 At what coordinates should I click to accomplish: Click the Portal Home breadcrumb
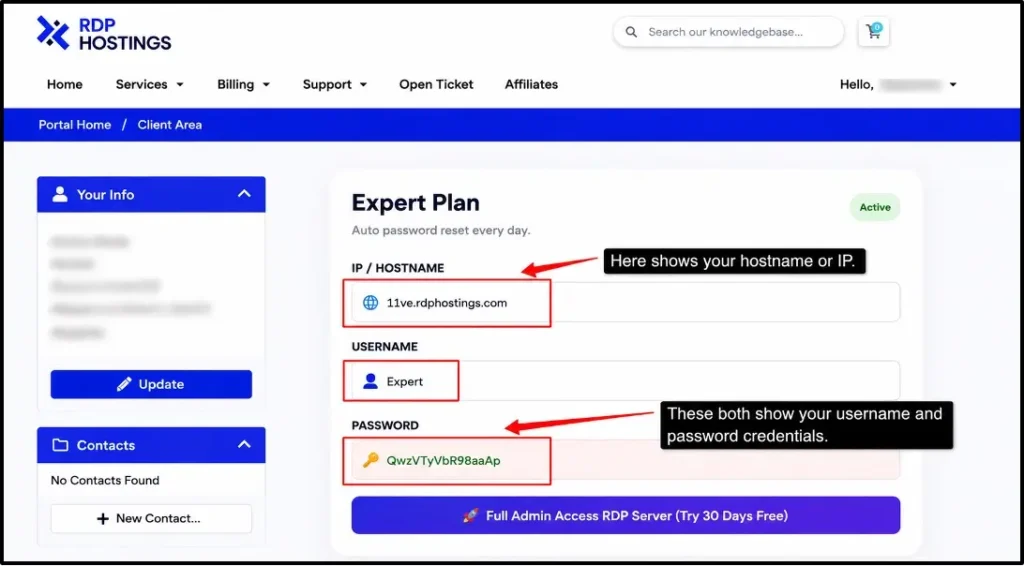[74, 125]
